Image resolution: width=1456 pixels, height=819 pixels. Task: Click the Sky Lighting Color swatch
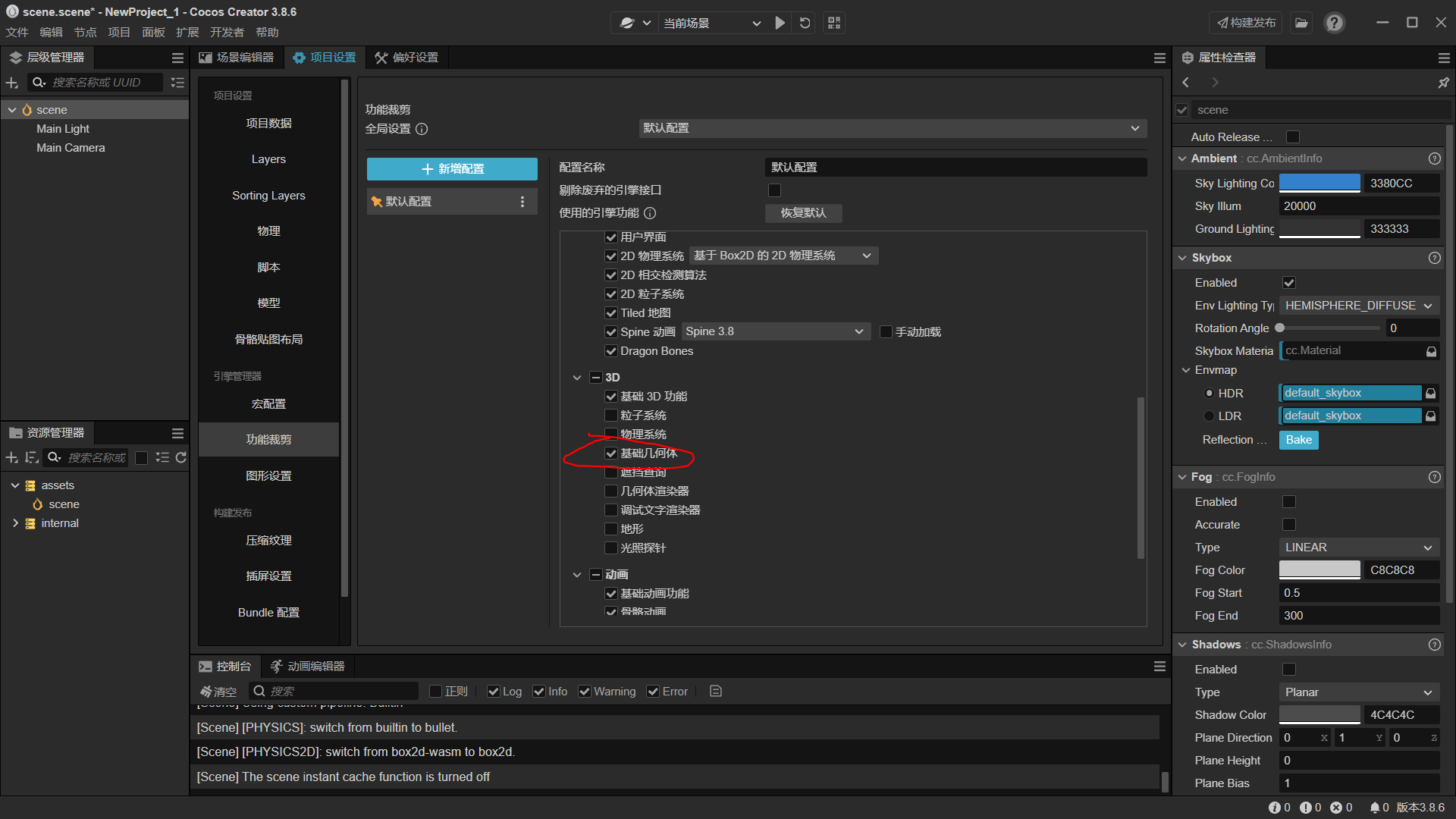point(1319,184)
